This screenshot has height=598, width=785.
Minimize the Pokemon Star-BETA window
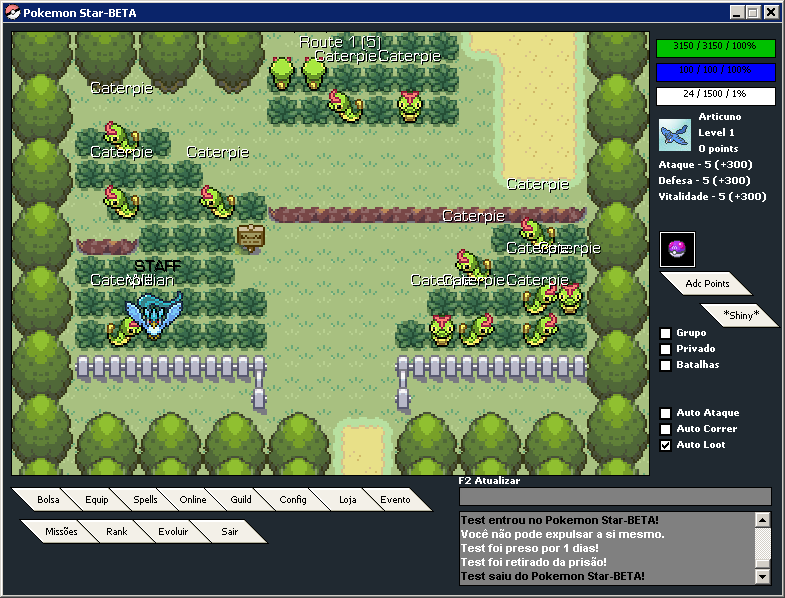(736, 13)
